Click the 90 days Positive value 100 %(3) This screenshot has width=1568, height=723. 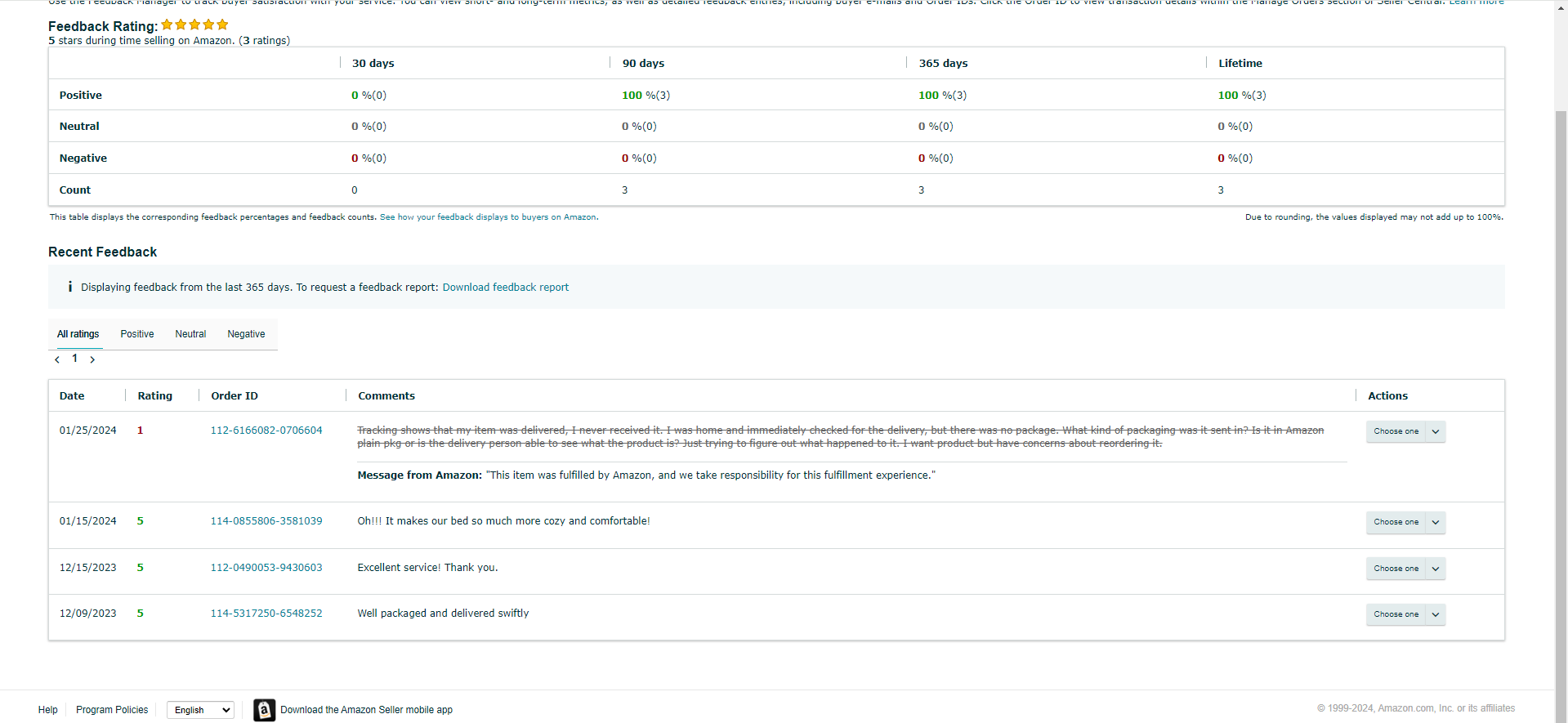646,96
